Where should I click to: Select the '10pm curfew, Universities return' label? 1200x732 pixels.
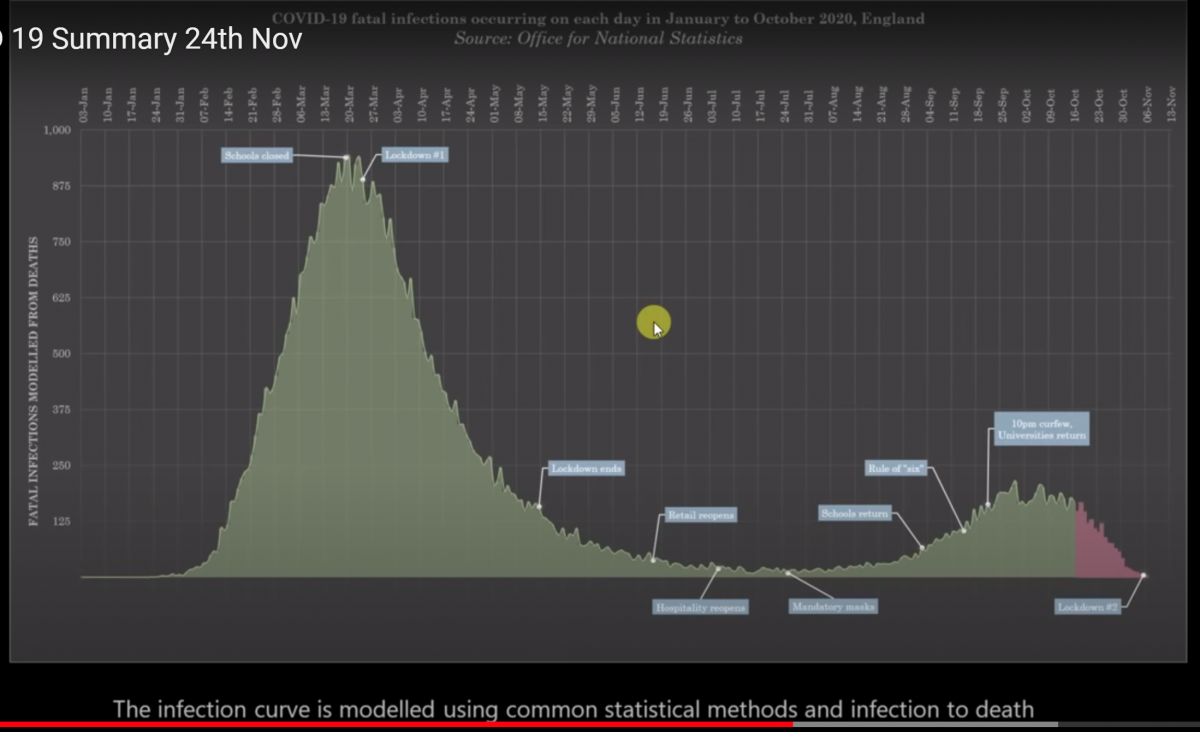[1042, 429]
